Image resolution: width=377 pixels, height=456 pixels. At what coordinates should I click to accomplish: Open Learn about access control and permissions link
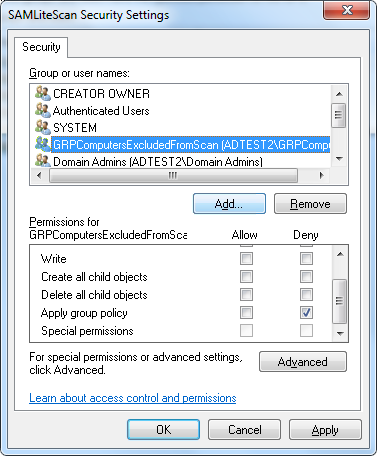tap(133, 398)
